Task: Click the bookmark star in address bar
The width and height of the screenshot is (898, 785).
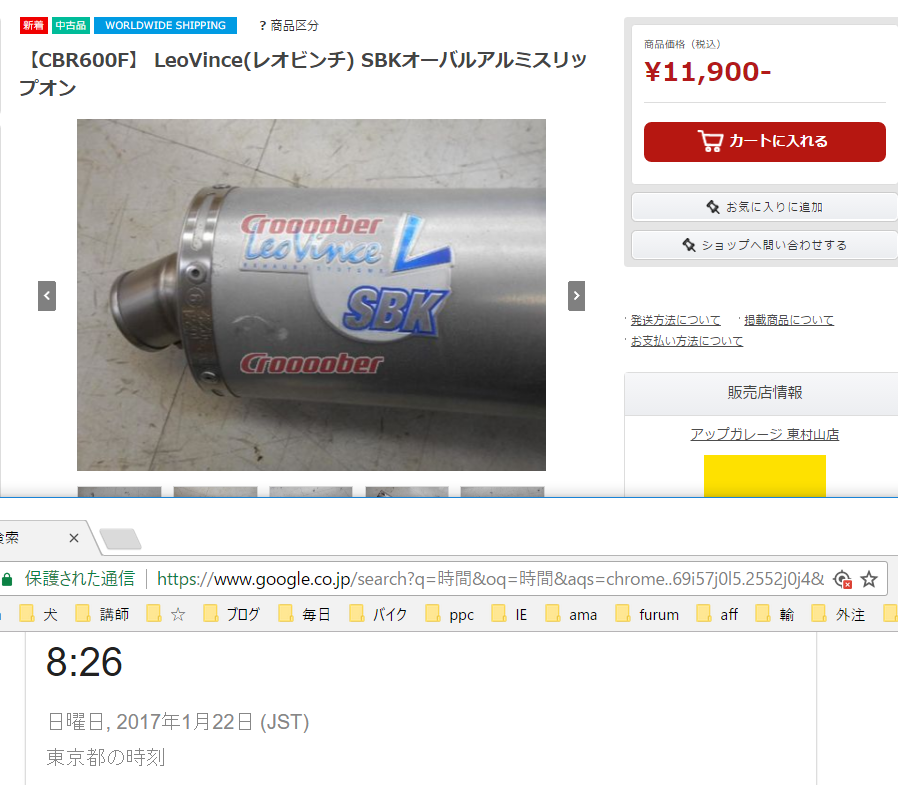Action: tap(869, 579)
